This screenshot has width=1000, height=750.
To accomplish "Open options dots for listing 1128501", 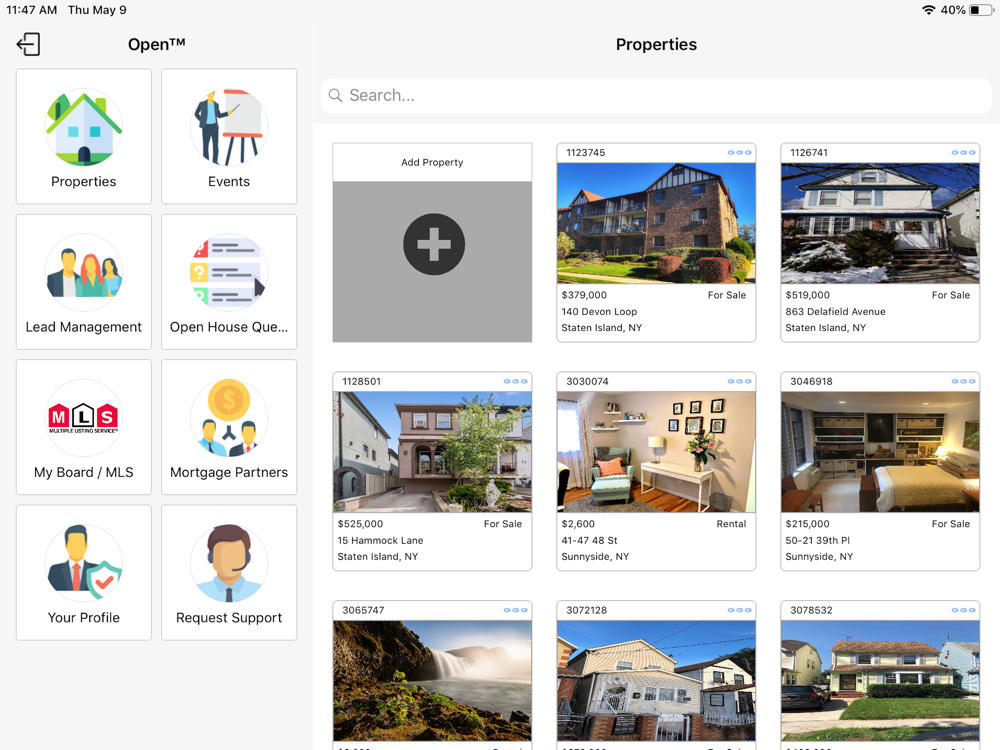I will (x=515, y=381).
